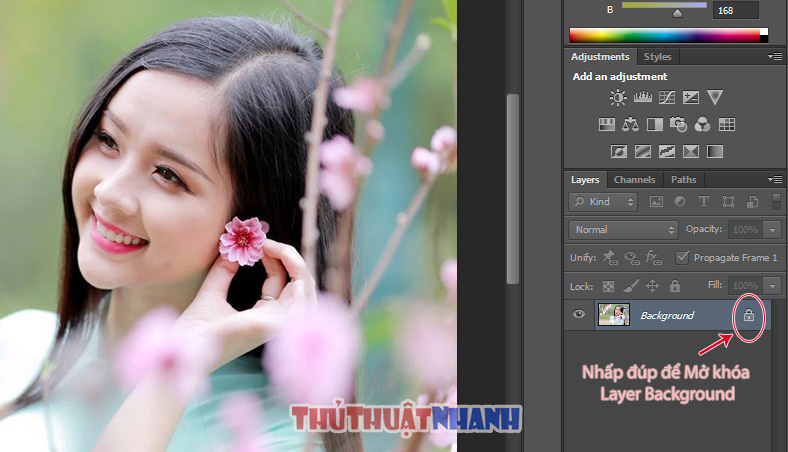This screenshot has height=452, width=788.
Task: Switch to the Adjustments tab
Action: (600, 57)
